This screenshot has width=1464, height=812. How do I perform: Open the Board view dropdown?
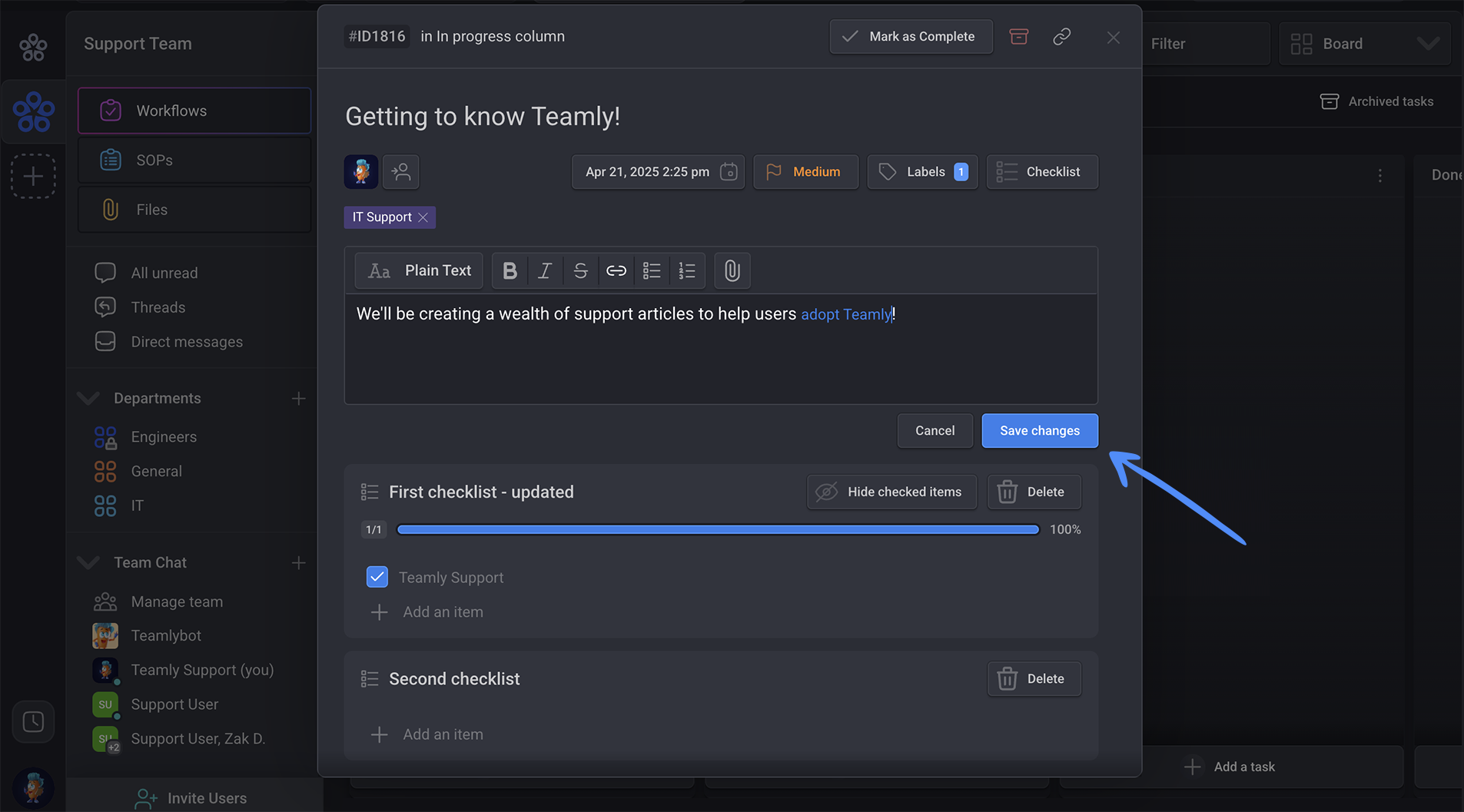[x=1364, y=44]
